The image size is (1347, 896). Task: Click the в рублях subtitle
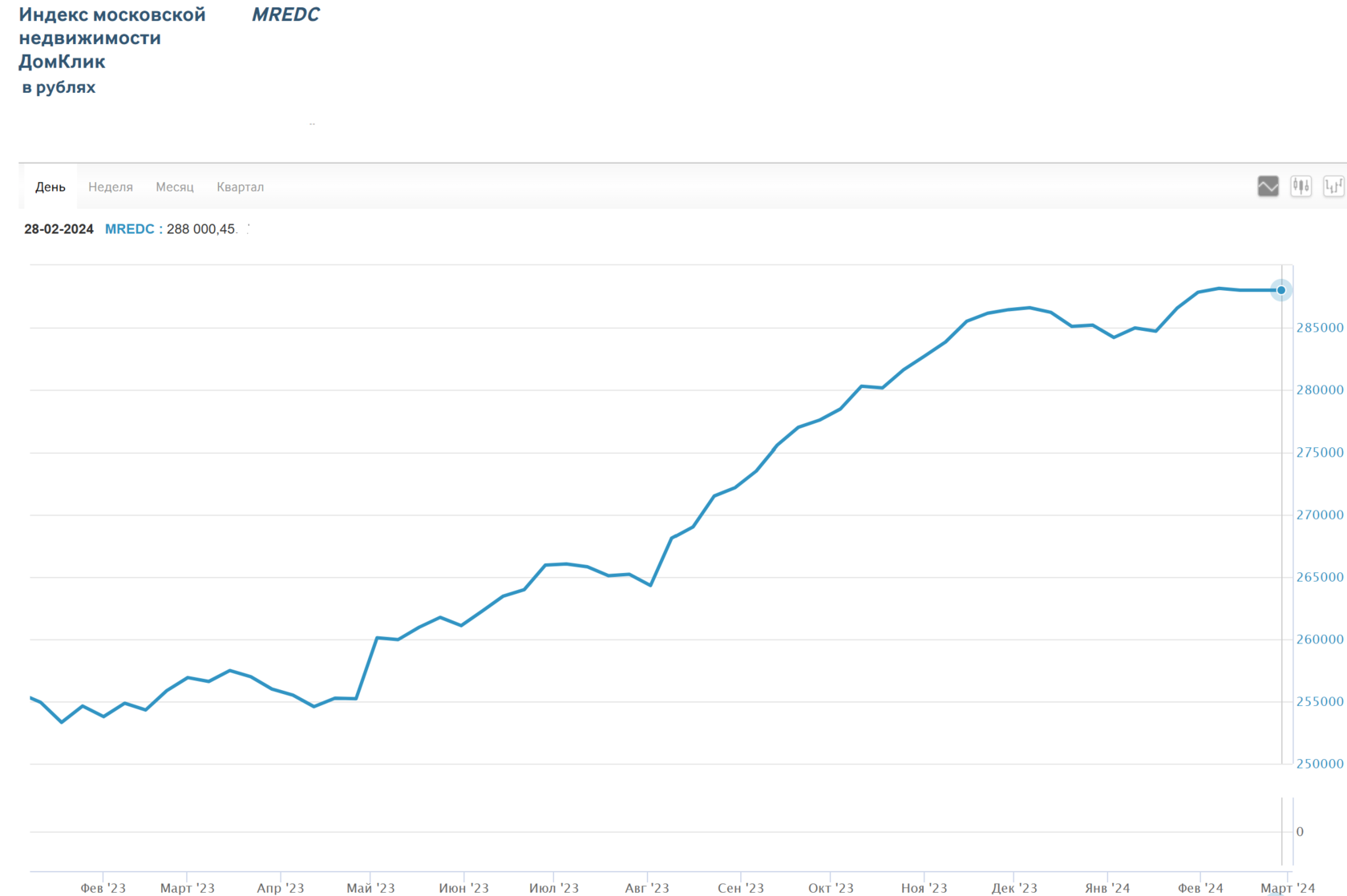click(x=59, y=87)
